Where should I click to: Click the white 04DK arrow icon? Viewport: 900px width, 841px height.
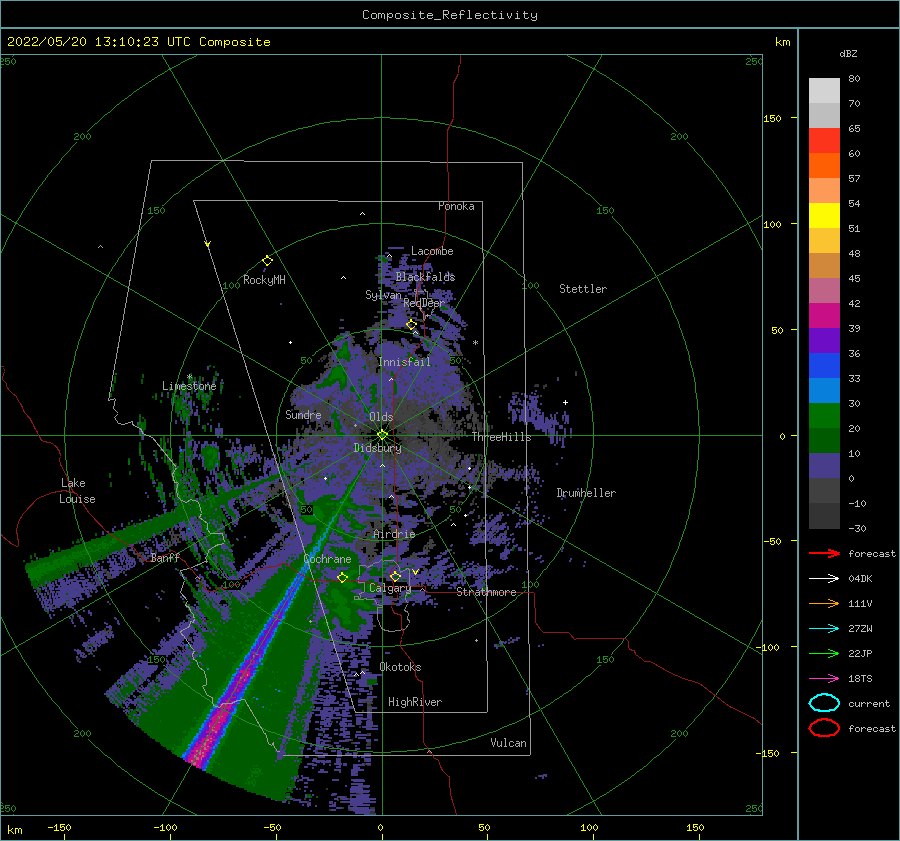coord(824,578)
